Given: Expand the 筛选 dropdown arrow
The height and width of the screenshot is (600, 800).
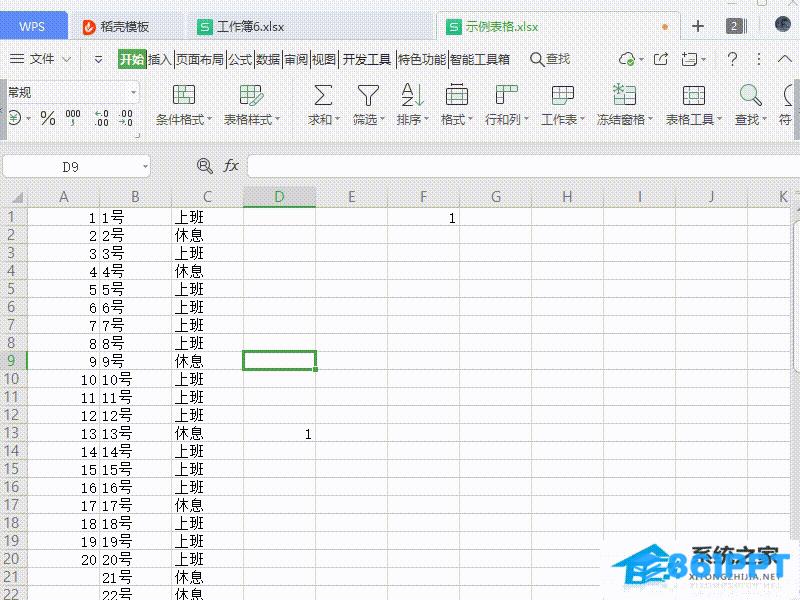Looking at the screenshot, I should coord(382,119).
